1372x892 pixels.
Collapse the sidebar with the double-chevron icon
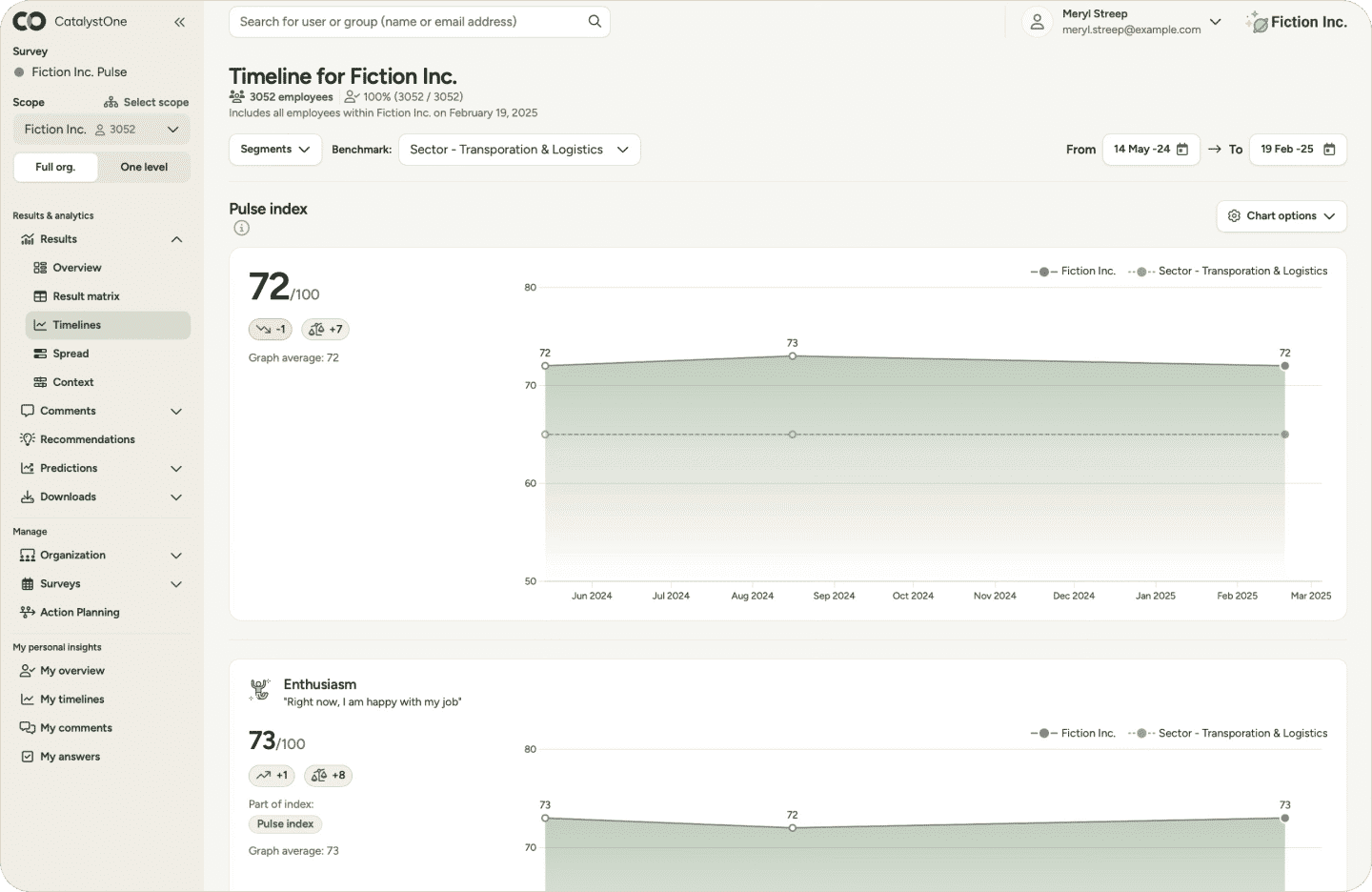[179, 22]
